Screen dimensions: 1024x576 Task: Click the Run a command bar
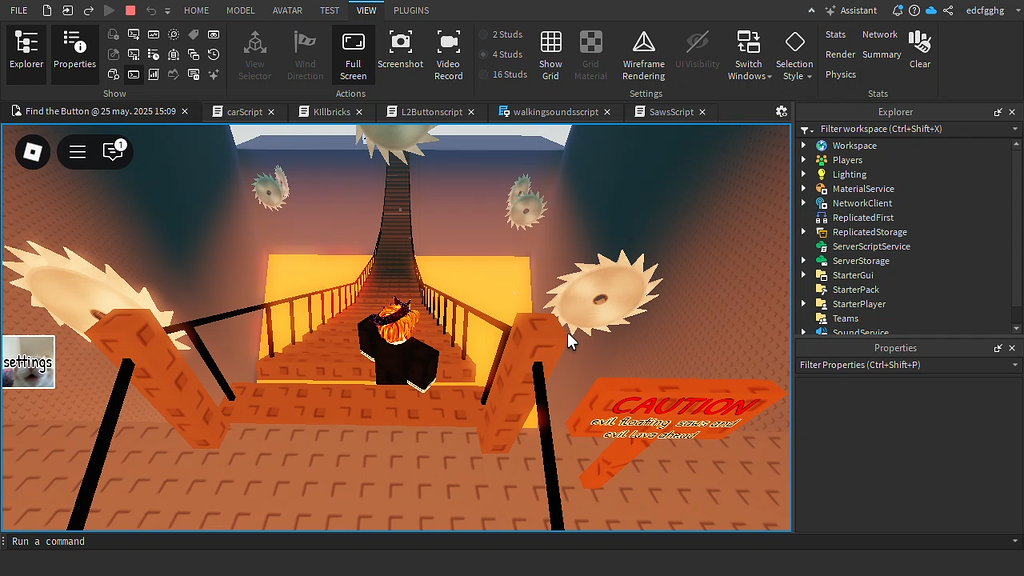coord(400,541)
